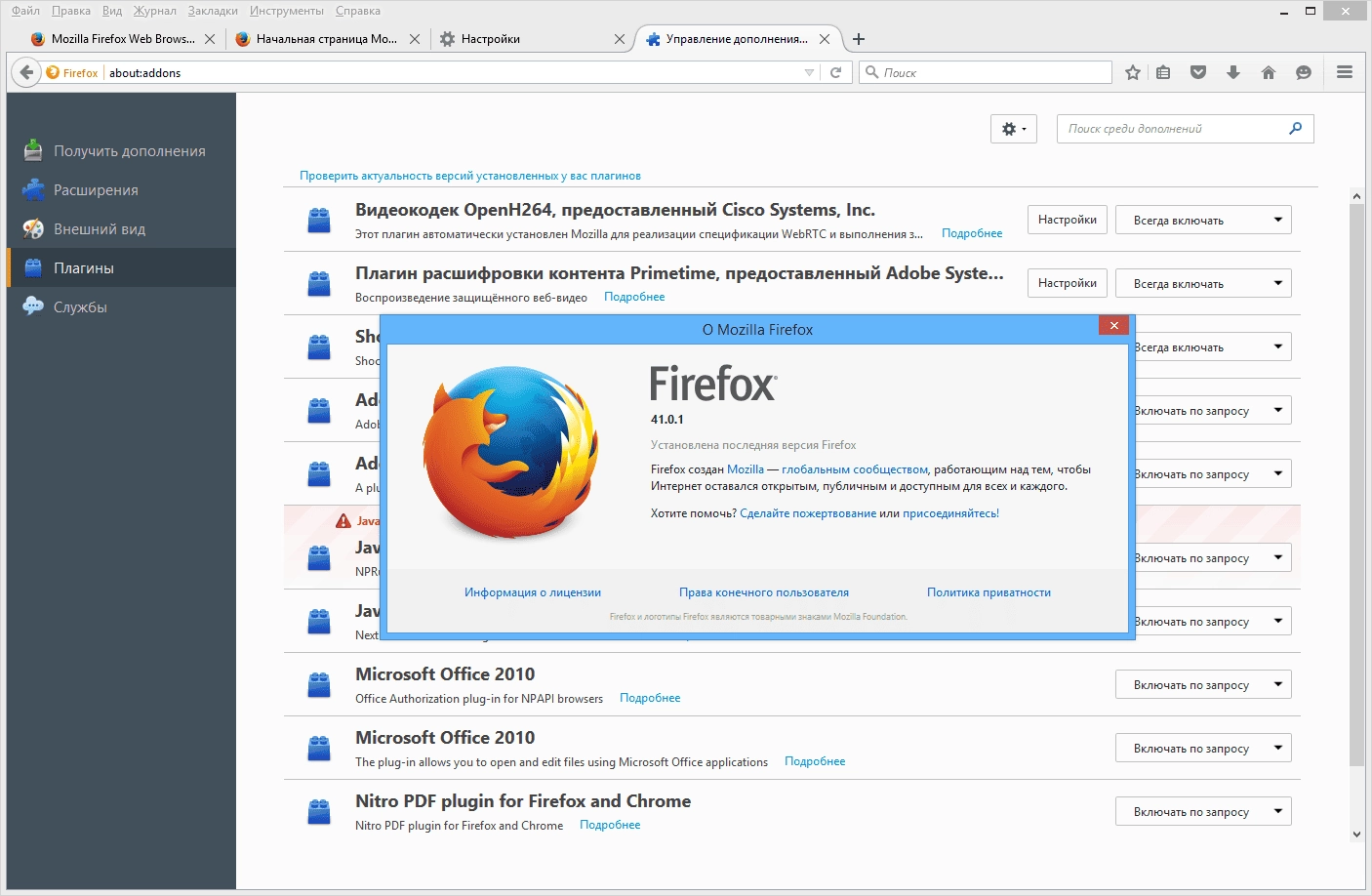Open the Правка menu
Screen dimensions: 1372x896
pos(71,11)
